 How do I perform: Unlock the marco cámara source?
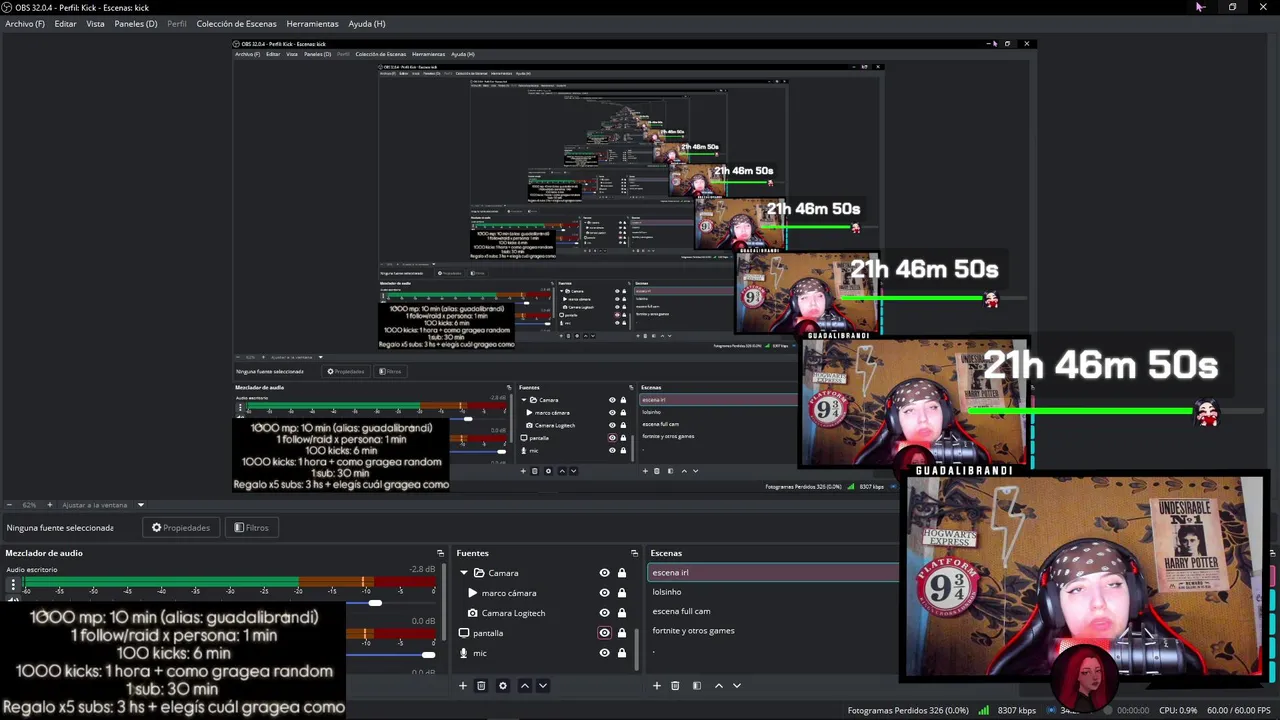pyautogui.click(x=622, y=593)
